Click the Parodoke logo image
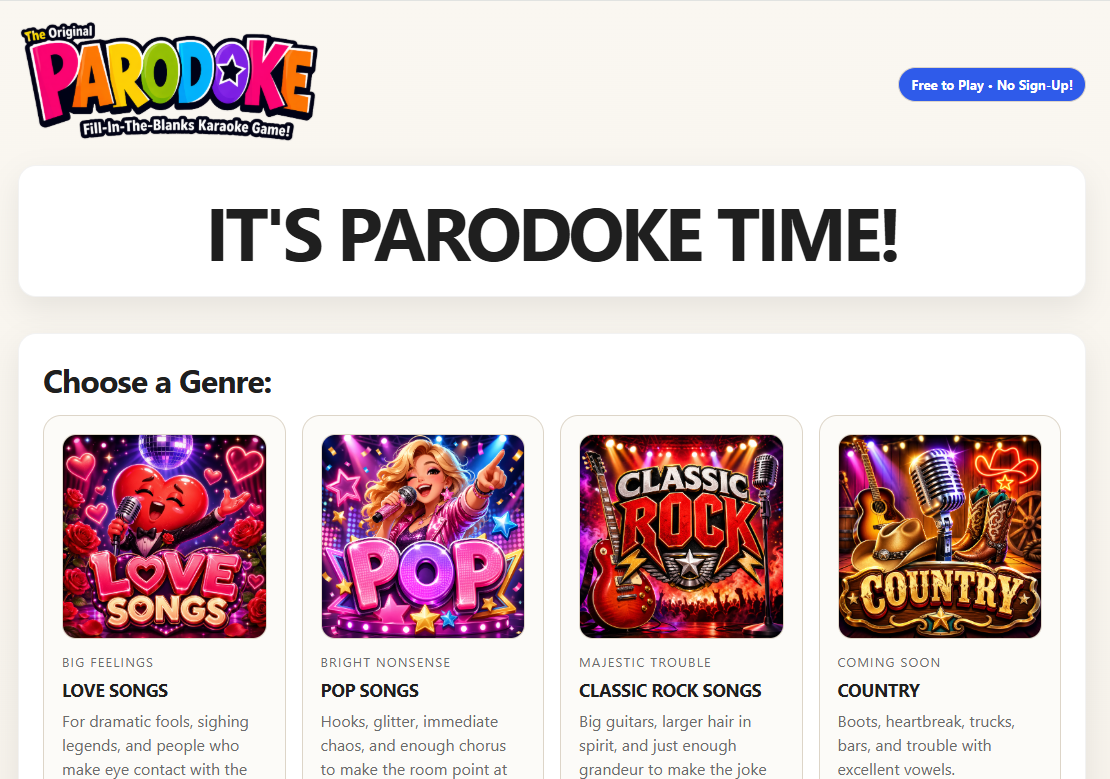Screen dimensions: 1110x779 pos(169,81)
